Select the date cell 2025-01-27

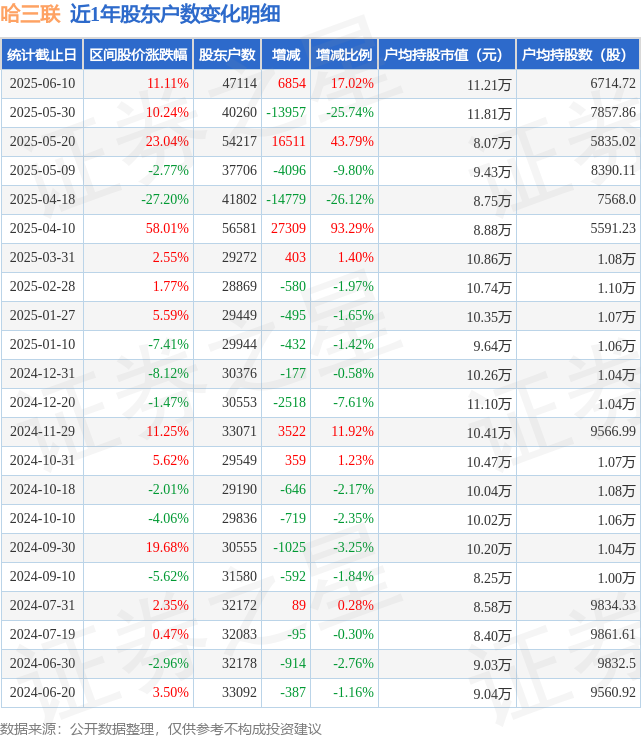click(x=42, y=315)
